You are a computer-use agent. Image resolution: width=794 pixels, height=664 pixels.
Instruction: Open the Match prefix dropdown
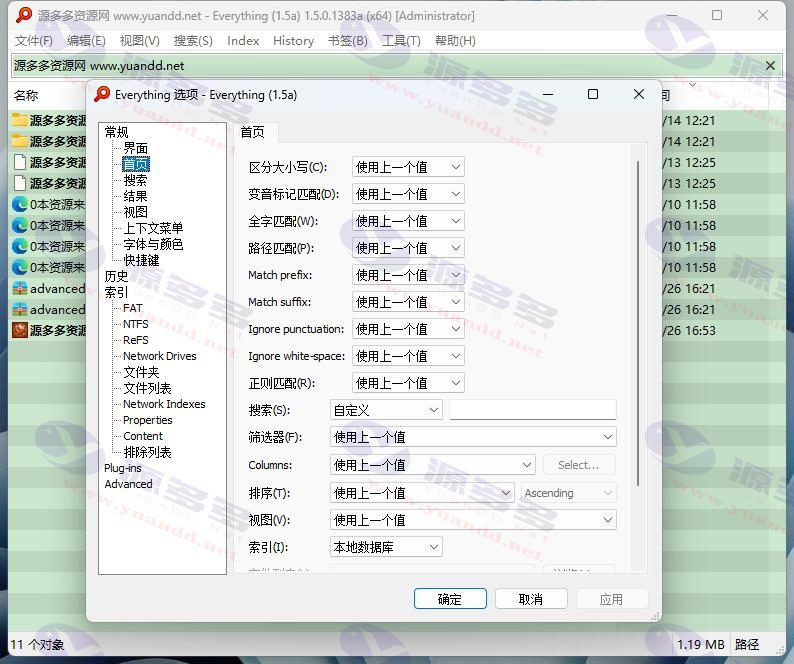pos(408,275)
